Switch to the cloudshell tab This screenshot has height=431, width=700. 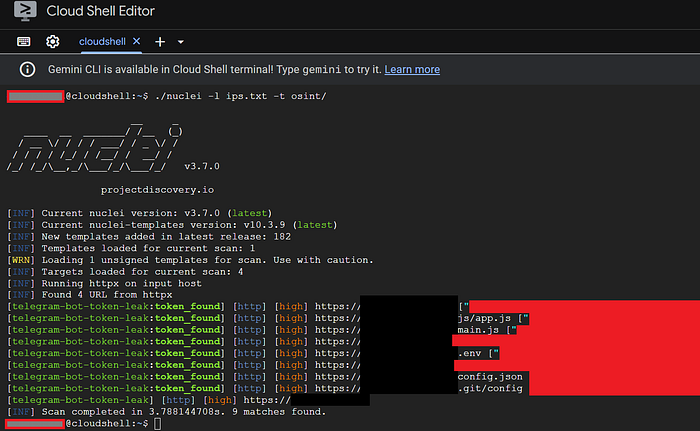point(102,42)
